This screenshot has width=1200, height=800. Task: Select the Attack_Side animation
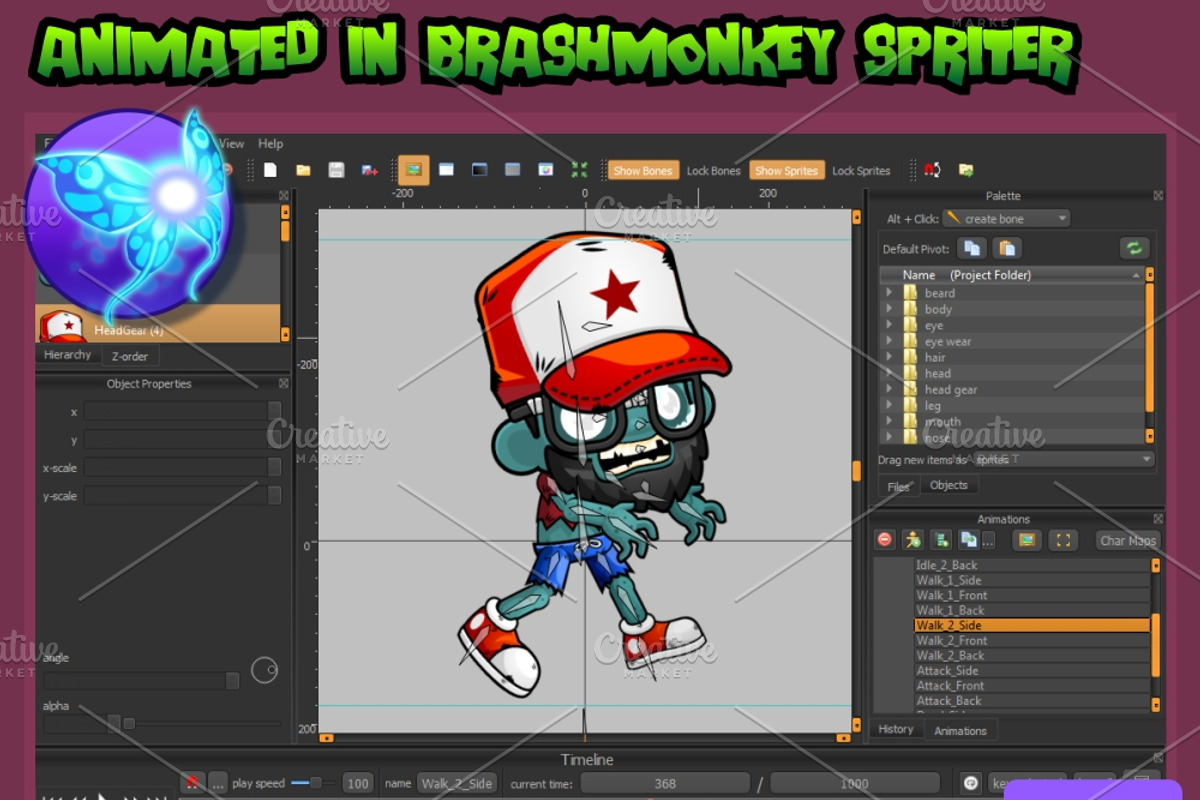coord(1032,670)
